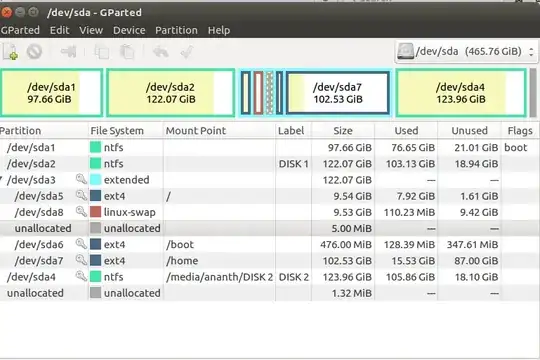Click the paste partition toolbar icon
Viewport: 540px width, 360px height.
pyautogui.click(x=127, y=52)
